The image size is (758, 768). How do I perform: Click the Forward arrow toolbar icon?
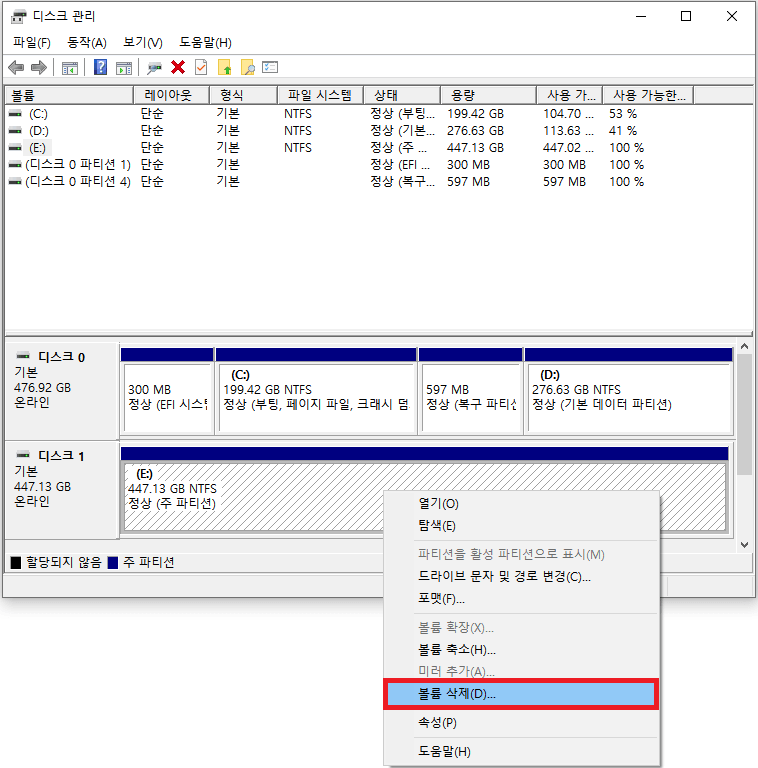[39, 68]
